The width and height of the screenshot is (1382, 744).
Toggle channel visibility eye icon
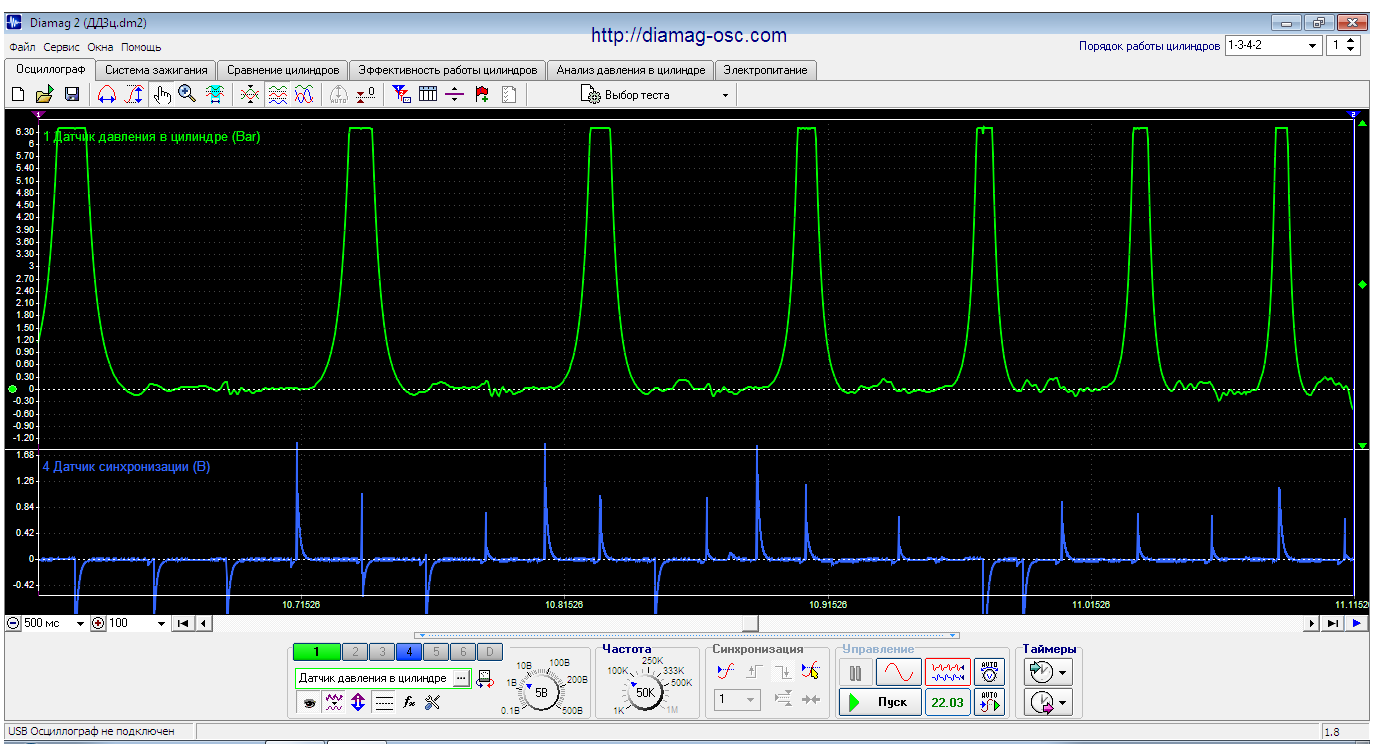pyautogui.click(x=311, y=703)
